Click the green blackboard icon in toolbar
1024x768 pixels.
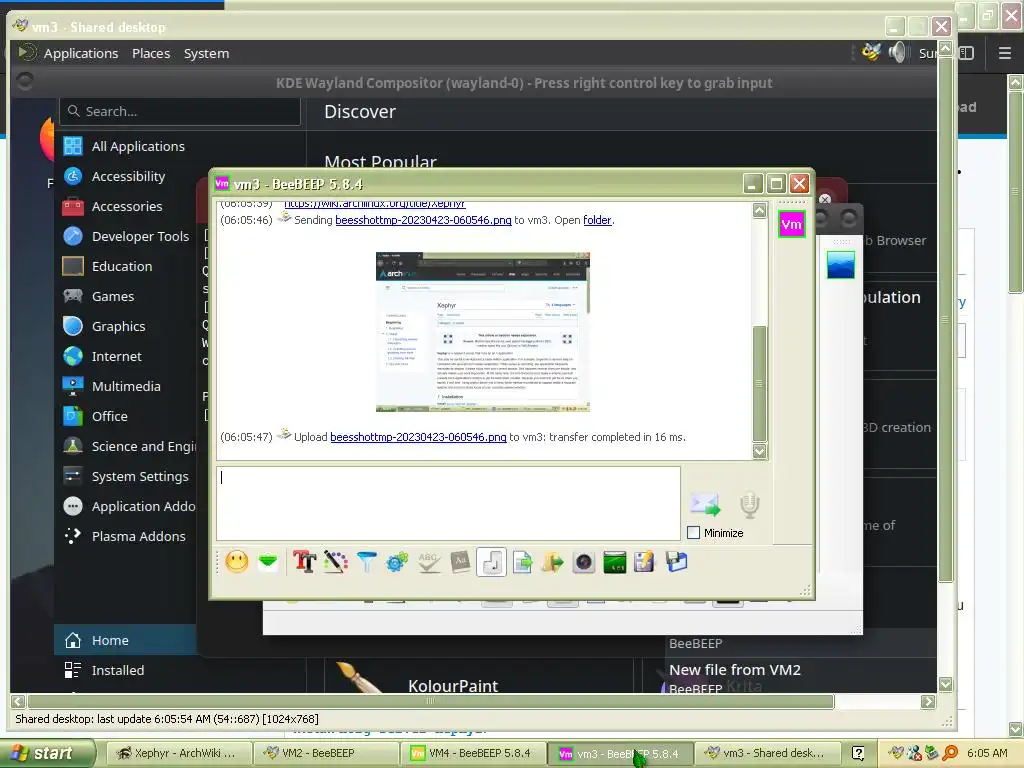[615, 562]
